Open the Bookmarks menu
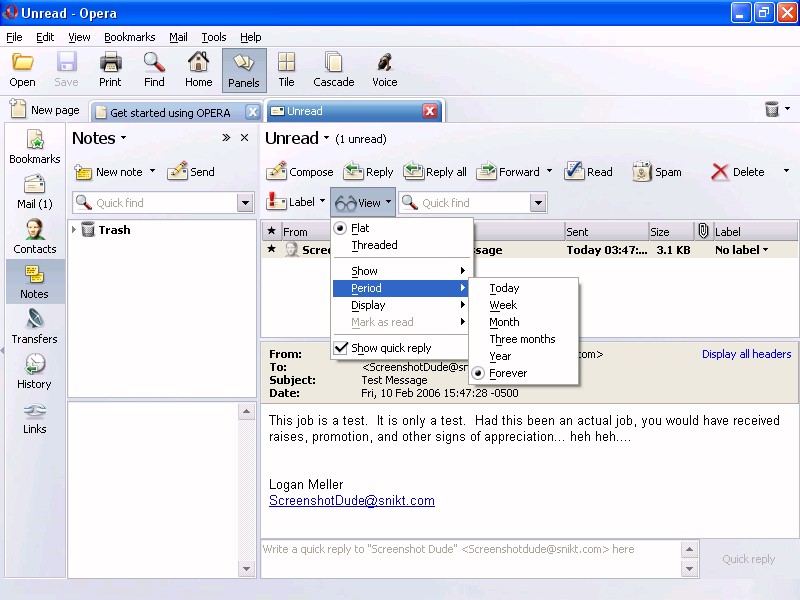The width and height of the screenshot is (800, 600). pos(129,37)
